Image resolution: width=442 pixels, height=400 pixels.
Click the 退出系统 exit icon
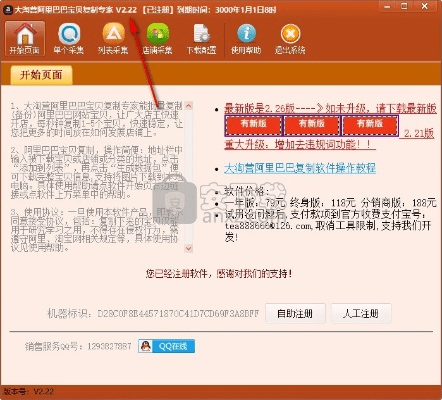tap(290, 38)
